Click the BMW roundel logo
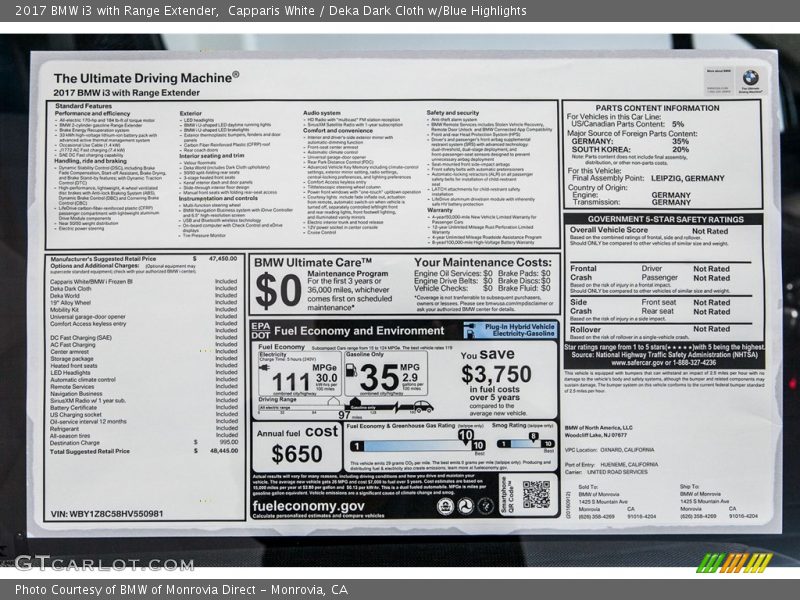The image size is (800, 600). (x=750, y=78)
